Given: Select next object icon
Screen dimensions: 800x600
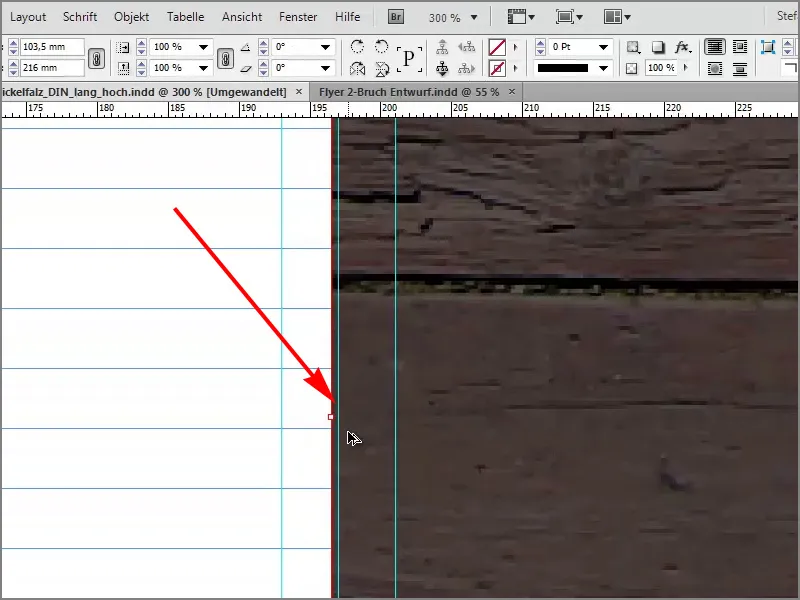Looking at the screenshot, I should 466,68.
